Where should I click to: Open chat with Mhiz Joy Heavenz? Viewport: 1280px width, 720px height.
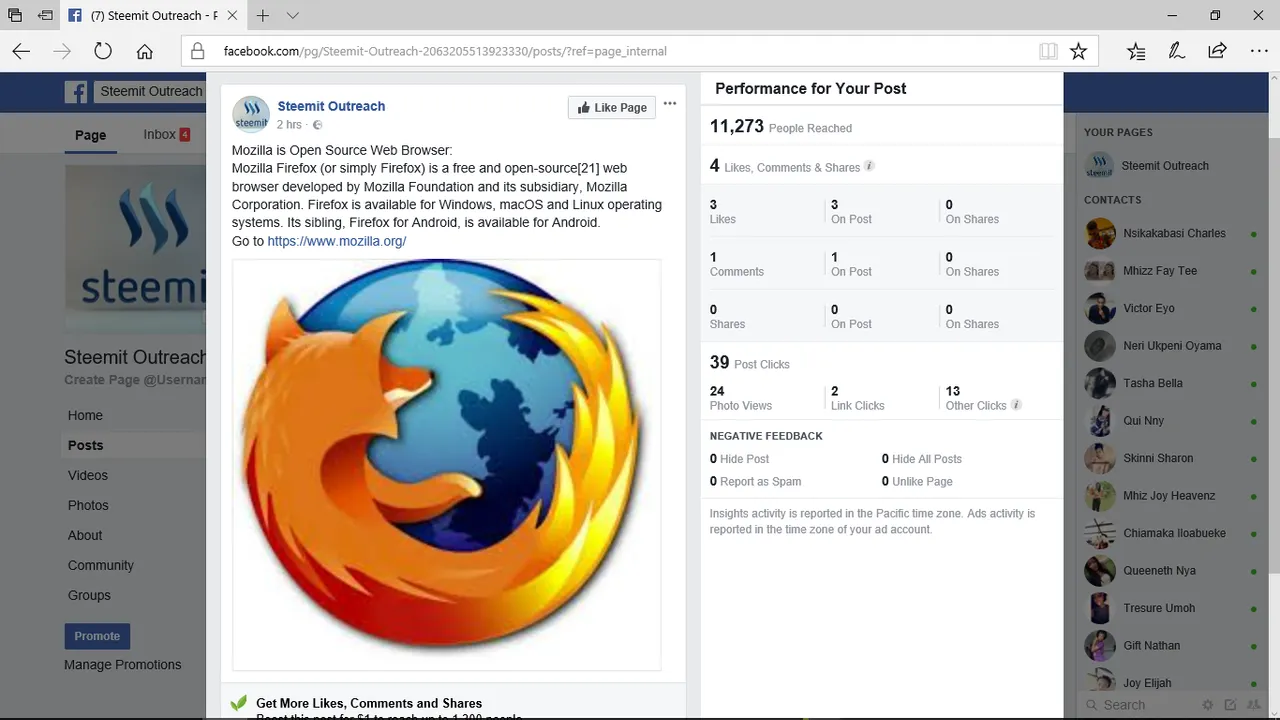pos(1172,496)
